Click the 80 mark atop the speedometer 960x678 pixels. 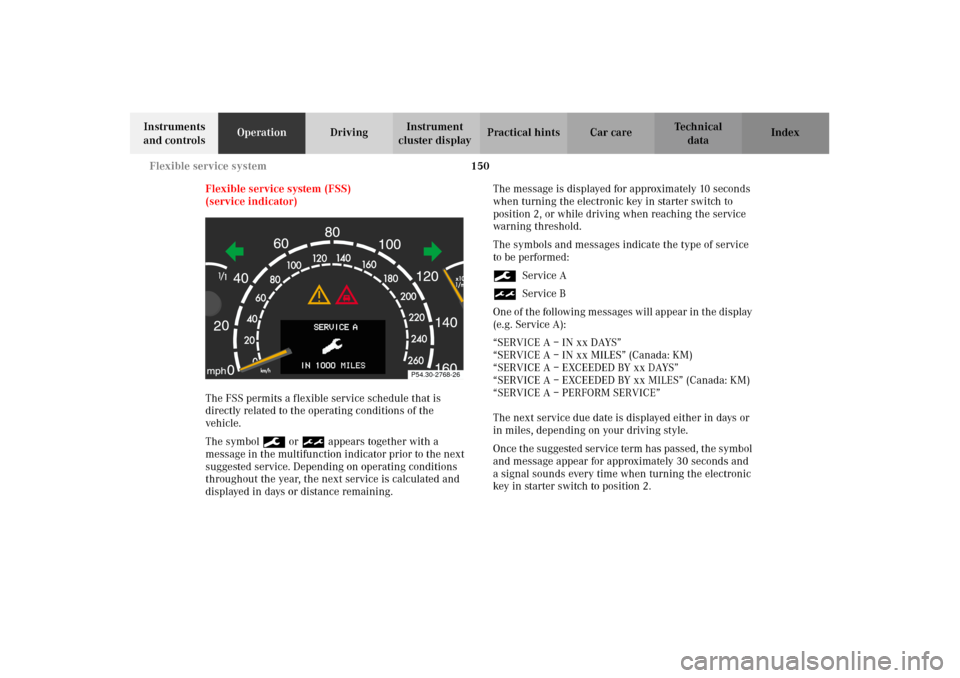point(332,232)
